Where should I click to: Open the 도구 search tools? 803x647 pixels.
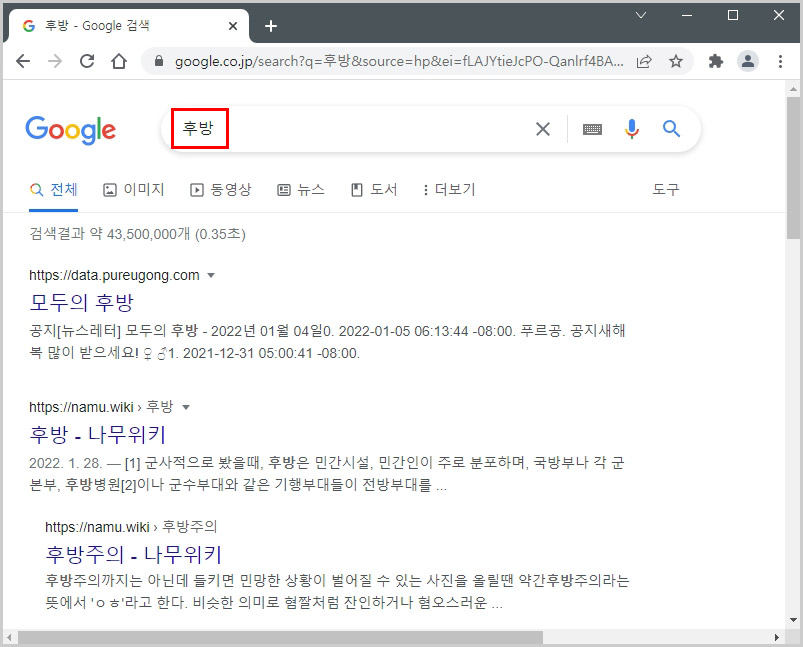tap(666, 190)
